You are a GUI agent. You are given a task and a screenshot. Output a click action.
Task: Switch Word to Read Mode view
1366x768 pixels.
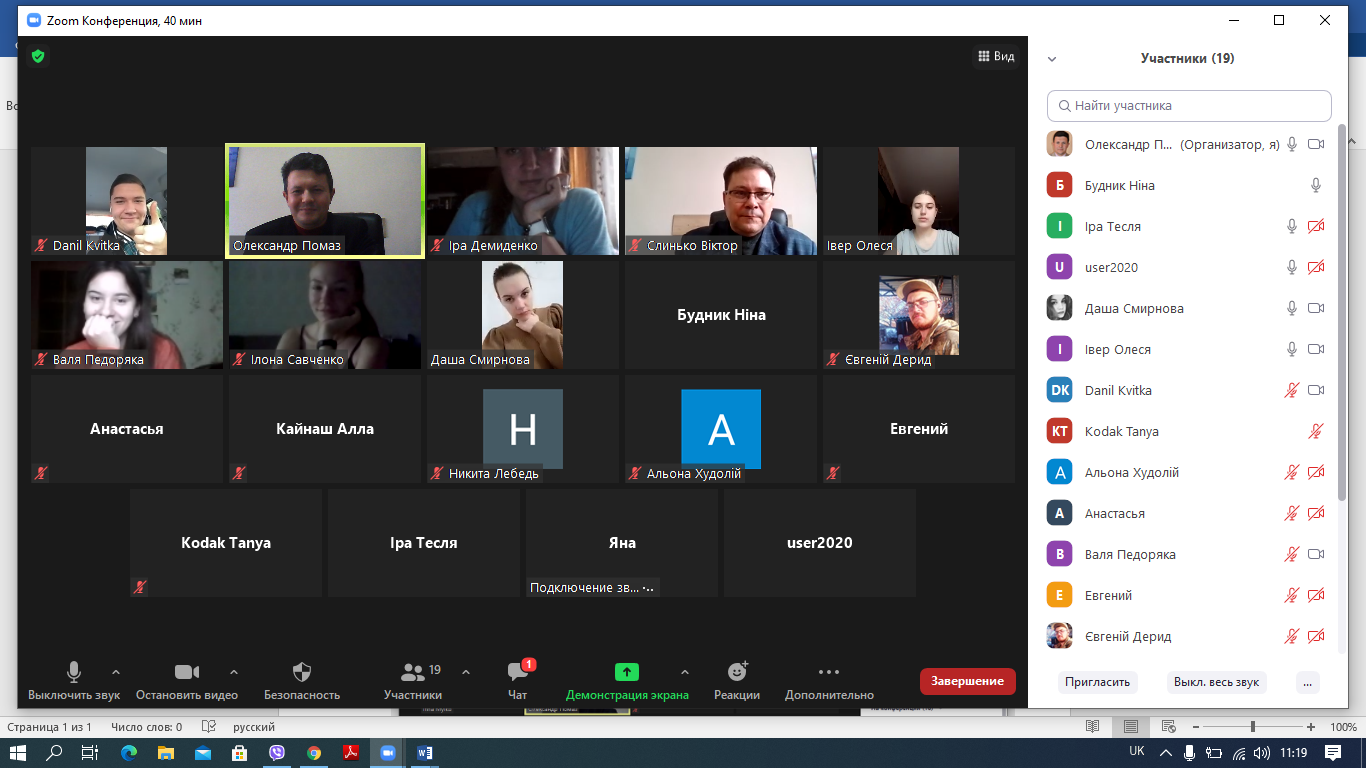click(x=1093, y=727)
